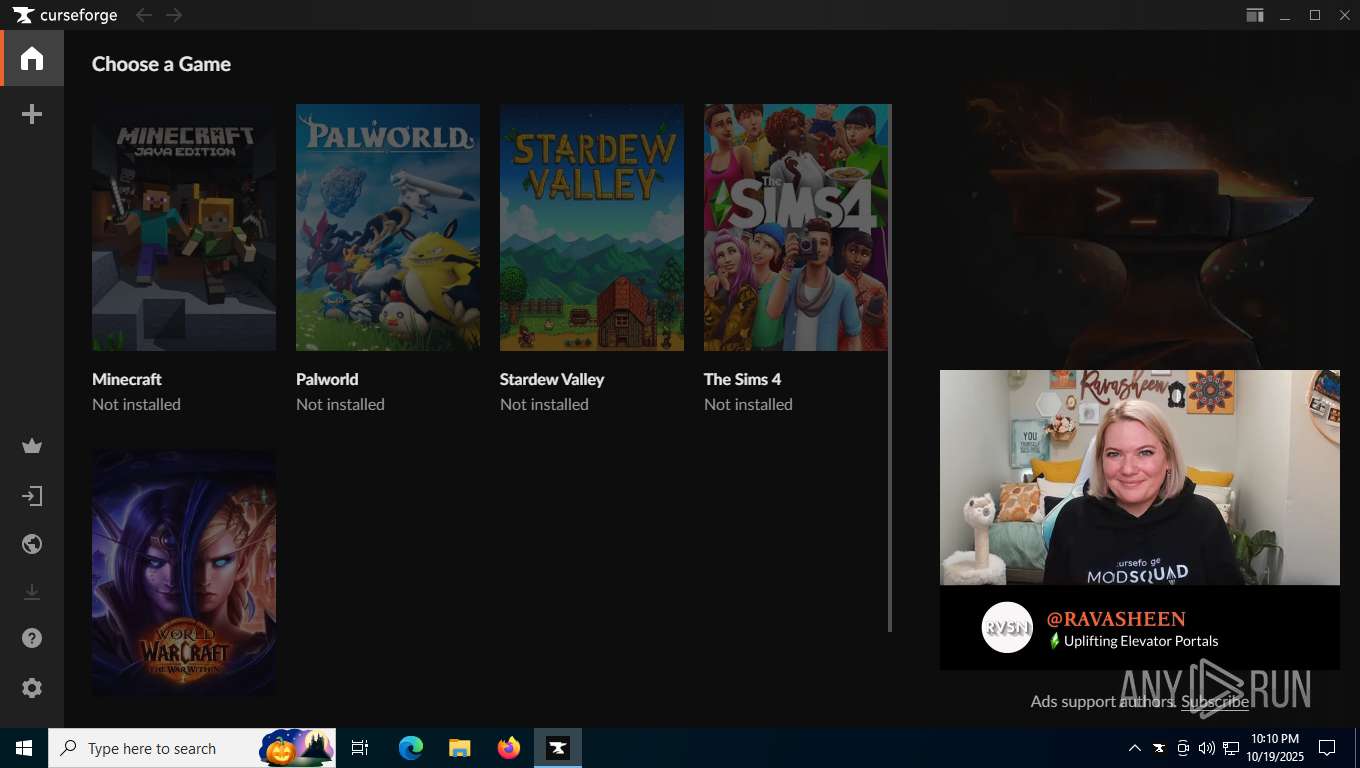Click the game list vertical scrollbar
The image size is (1360, 768).
click(890, 368)
